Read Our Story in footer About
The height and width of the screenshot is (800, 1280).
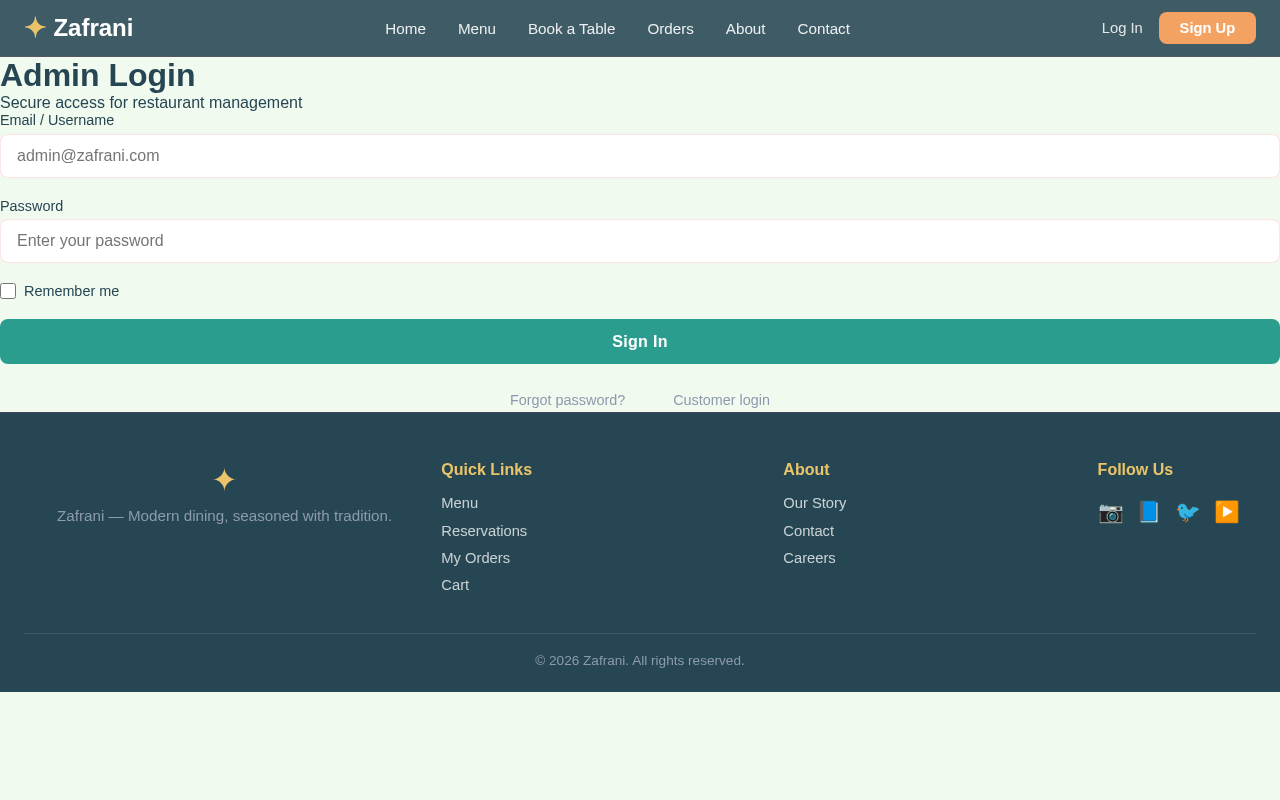[x=814, y=503]
